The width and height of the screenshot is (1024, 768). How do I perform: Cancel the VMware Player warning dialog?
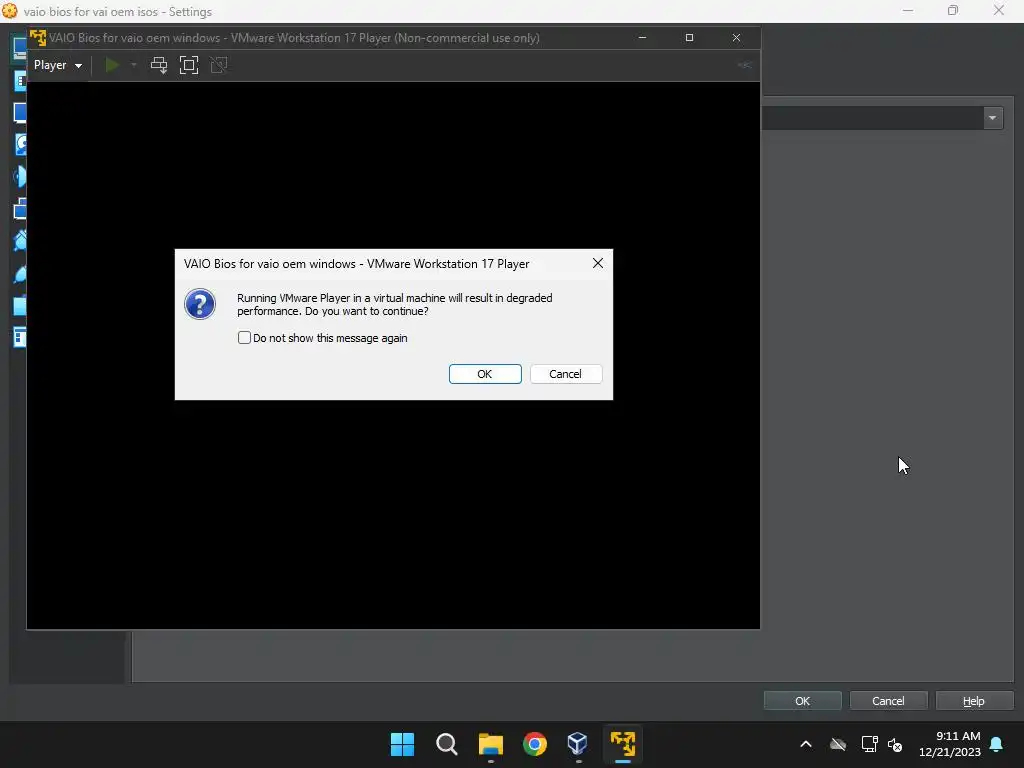566,374
